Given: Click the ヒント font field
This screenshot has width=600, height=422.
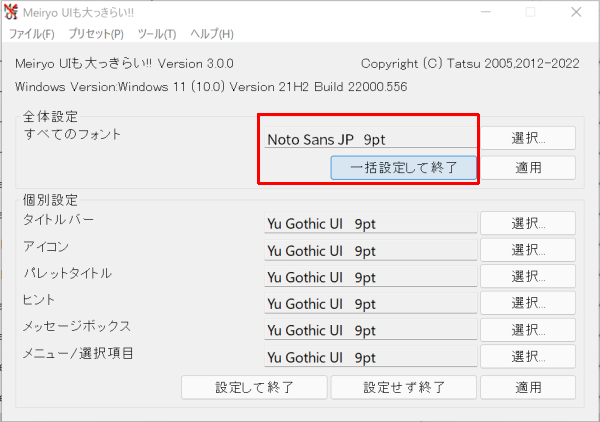Looking at the screenshot, I should click(370, 303).
